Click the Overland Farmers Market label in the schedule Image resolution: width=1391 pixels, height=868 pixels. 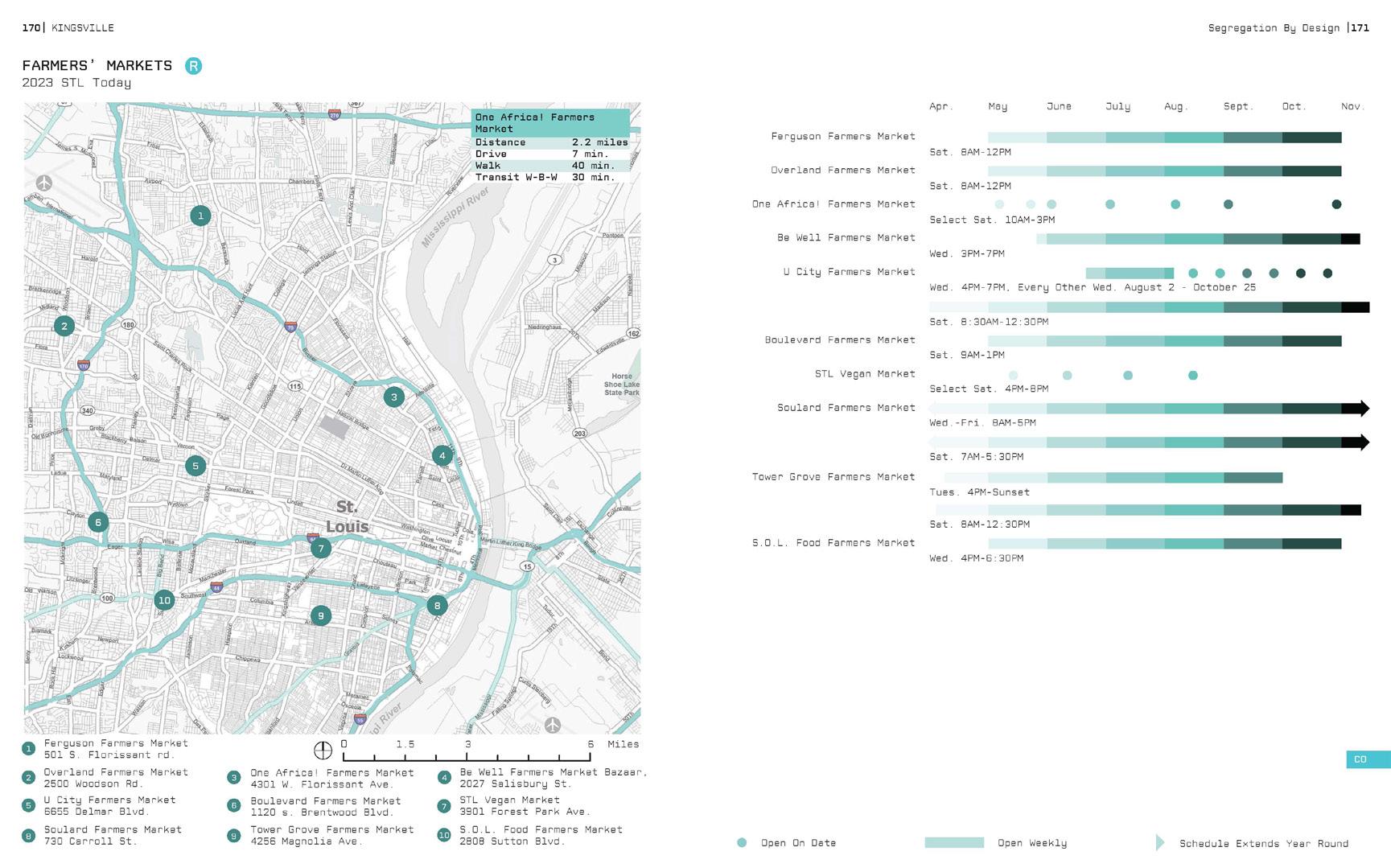(843, 171)
